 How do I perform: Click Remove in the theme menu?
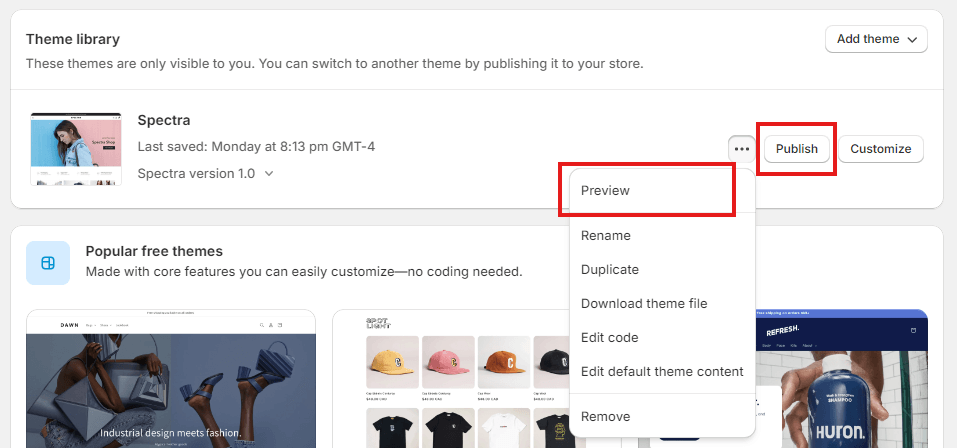605,417
